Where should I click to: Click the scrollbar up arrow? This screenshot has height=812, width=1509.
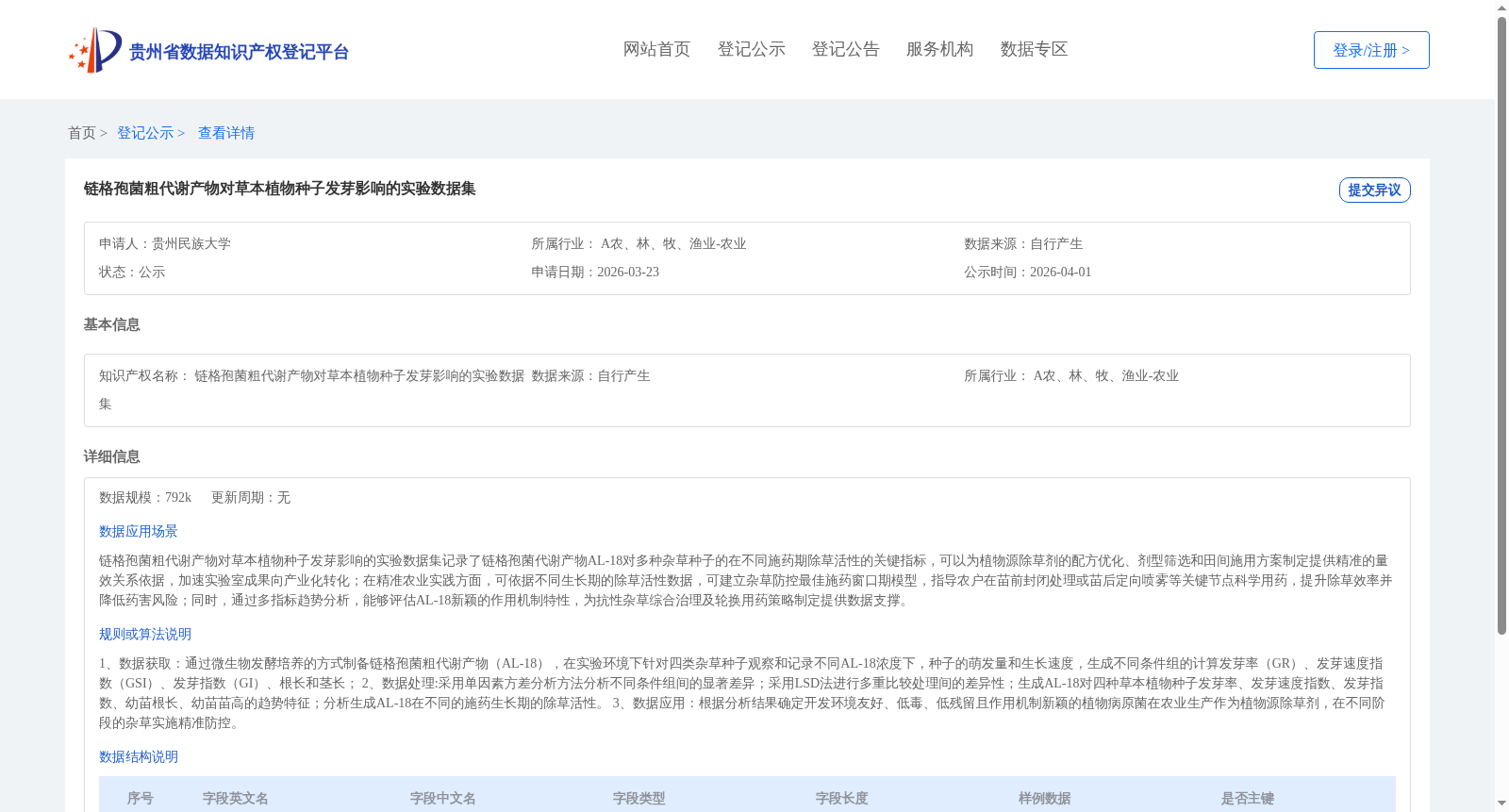point(1501,8)
